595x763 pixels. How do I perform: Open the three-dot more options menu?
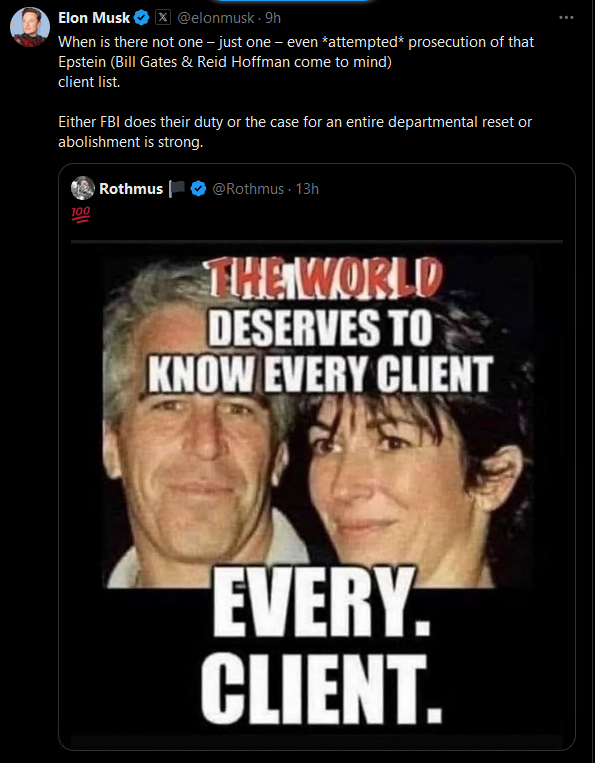pos(566,18)
